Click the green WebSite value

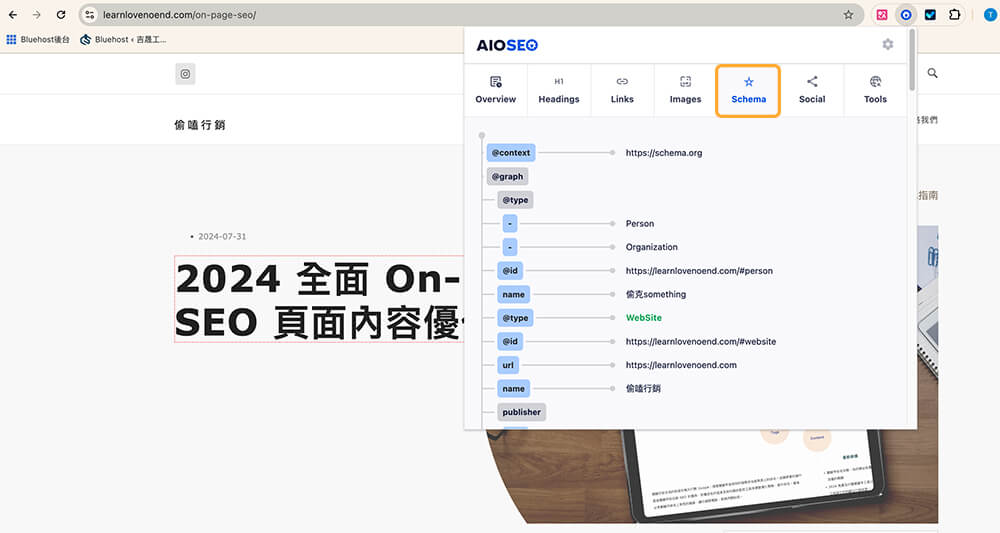pyautogui.click(x=643, y=318)
